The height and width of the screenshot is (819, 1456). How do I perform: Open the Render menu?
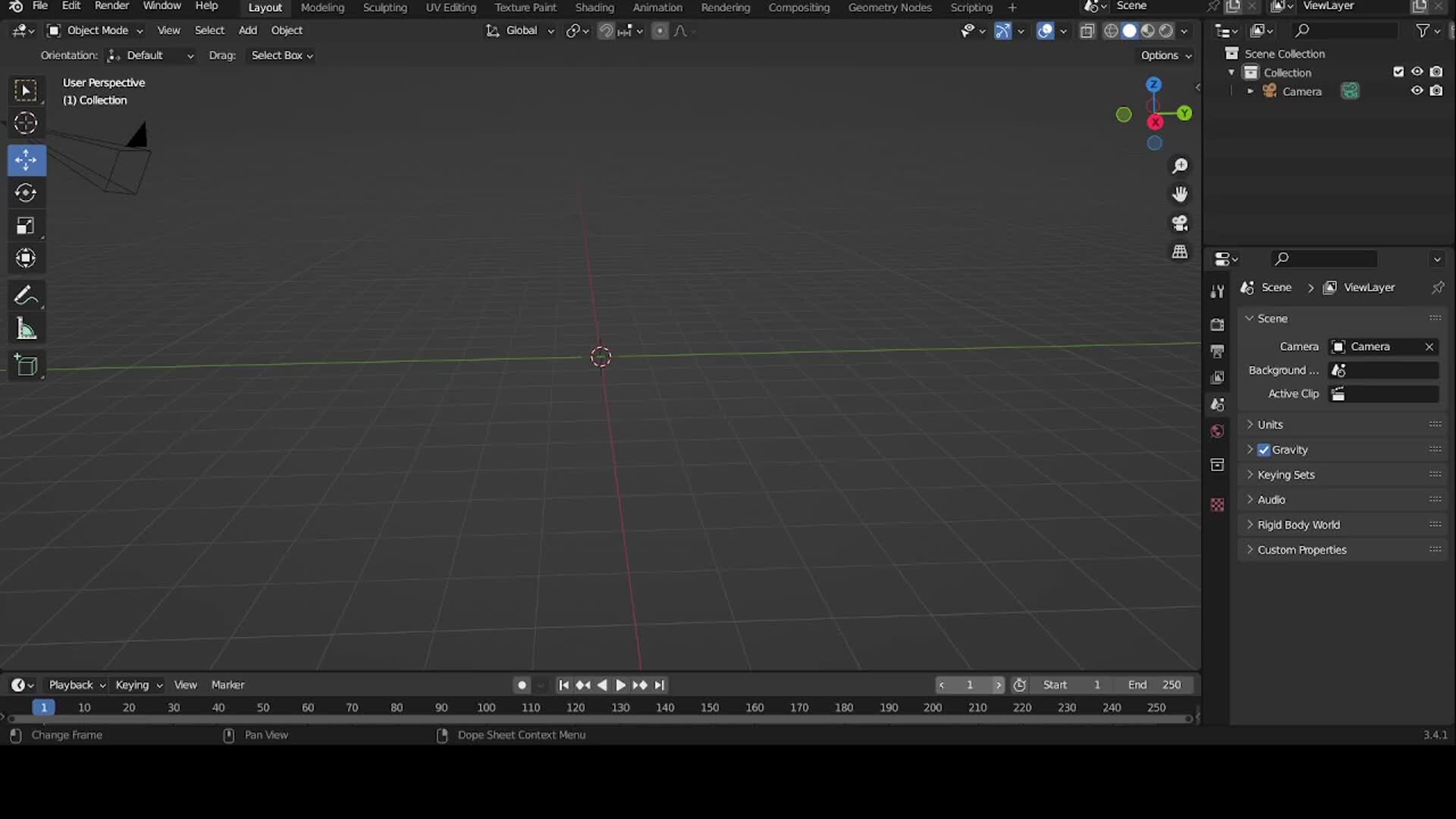coord(111,7)
